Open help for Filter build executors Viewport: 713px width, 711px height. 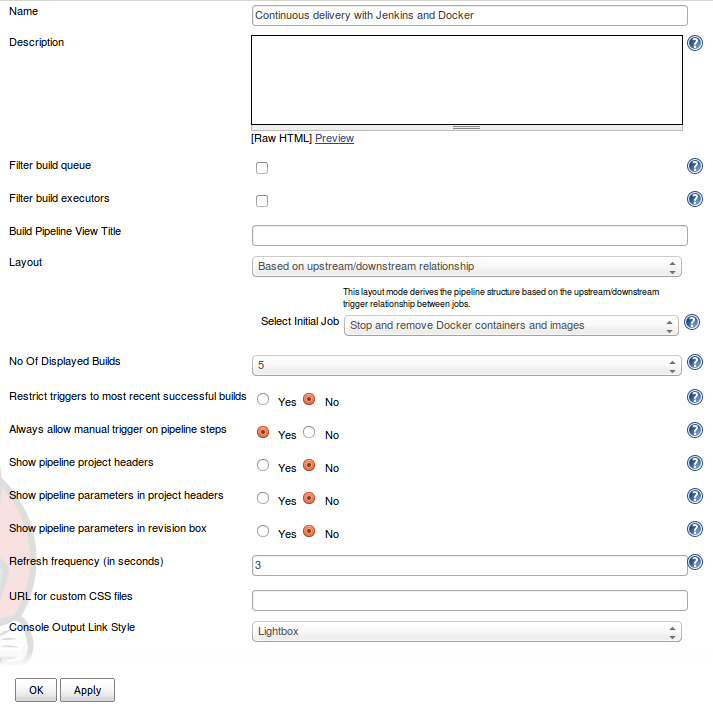[x=695, y=199]
